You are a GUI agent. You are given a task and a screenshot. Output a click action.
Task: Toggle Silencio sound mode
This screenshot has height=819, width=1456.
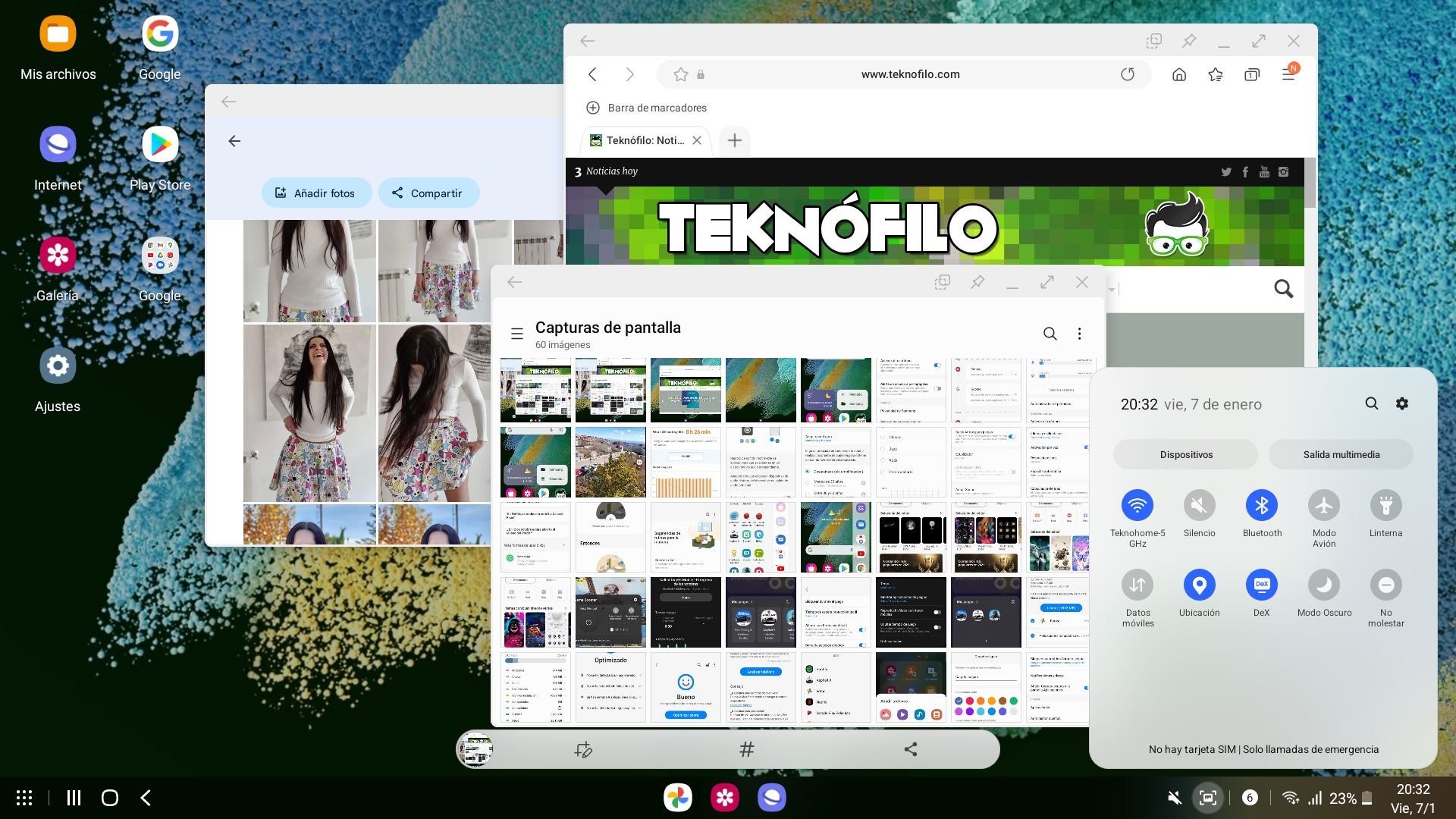coord(1200,505)
